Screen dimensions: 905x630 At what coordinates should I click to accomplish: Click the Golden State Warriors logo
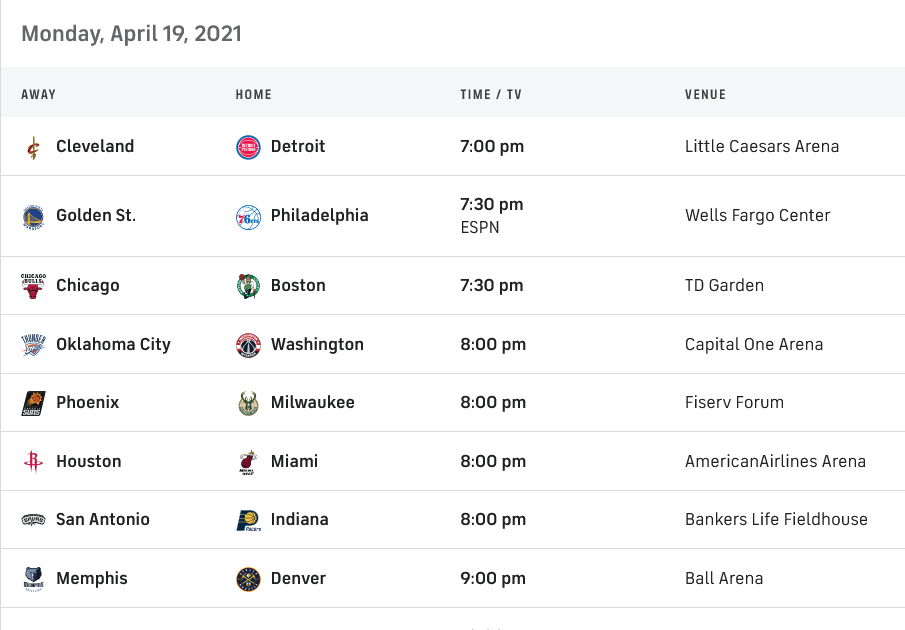33,216
